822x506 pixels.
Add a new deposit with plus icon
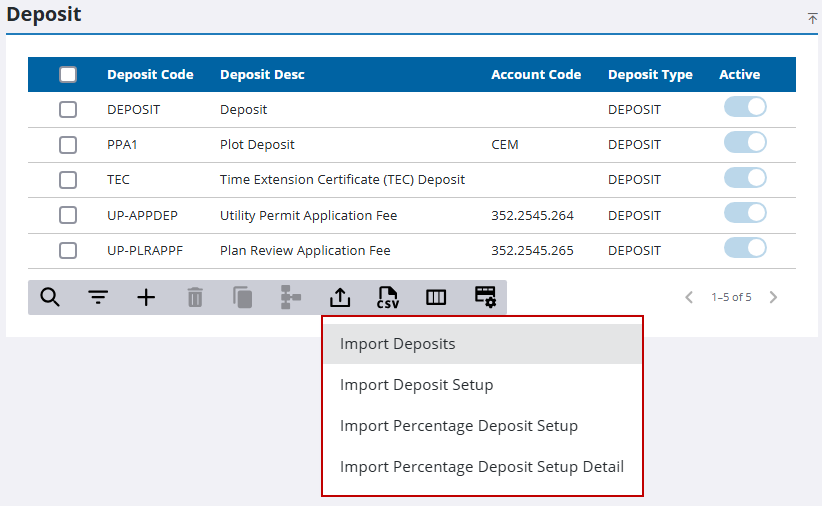[146, 297]
